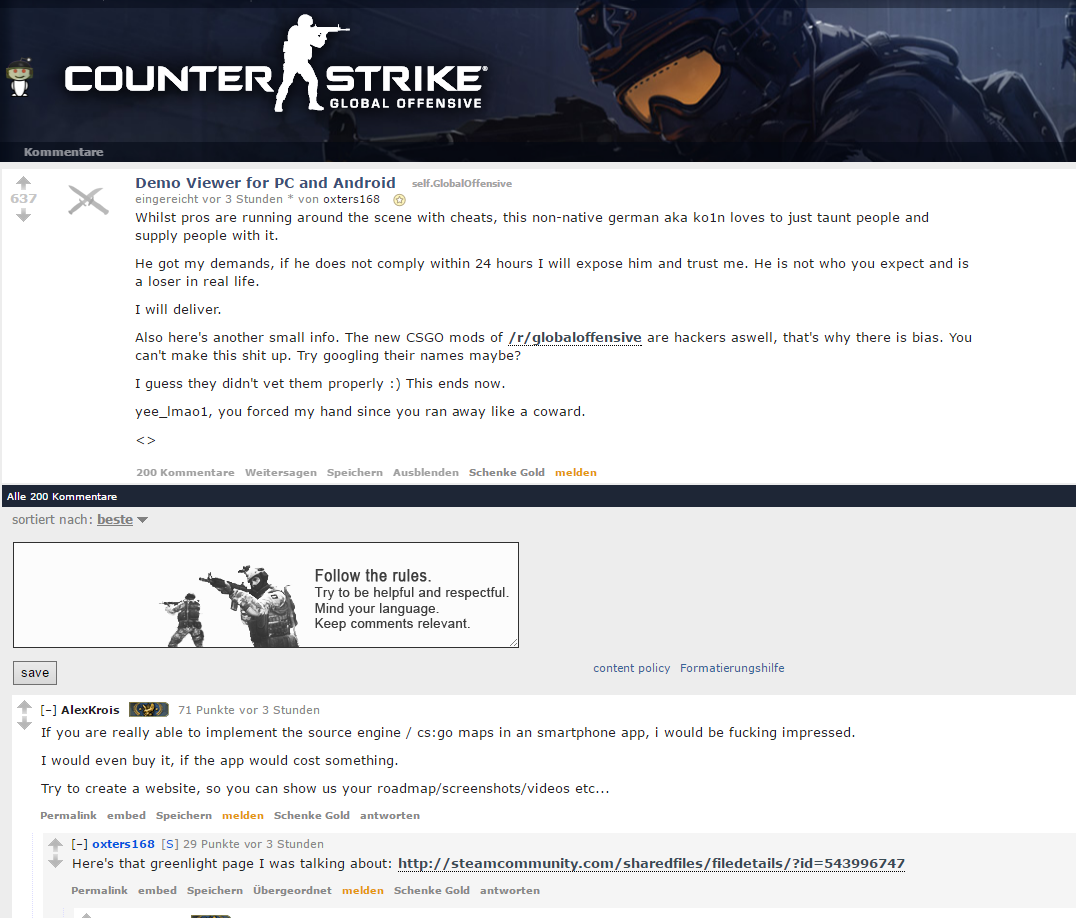Click inside the comment text box
The width and height of the screenshot is (1076, 918).
pyautogui.click(x=266, y=595)
